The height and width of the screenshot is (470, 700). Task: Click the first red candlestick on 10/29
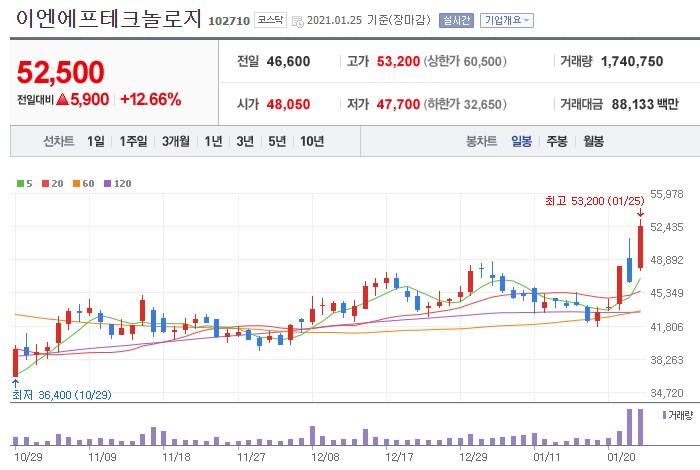(x=16, y=362)
